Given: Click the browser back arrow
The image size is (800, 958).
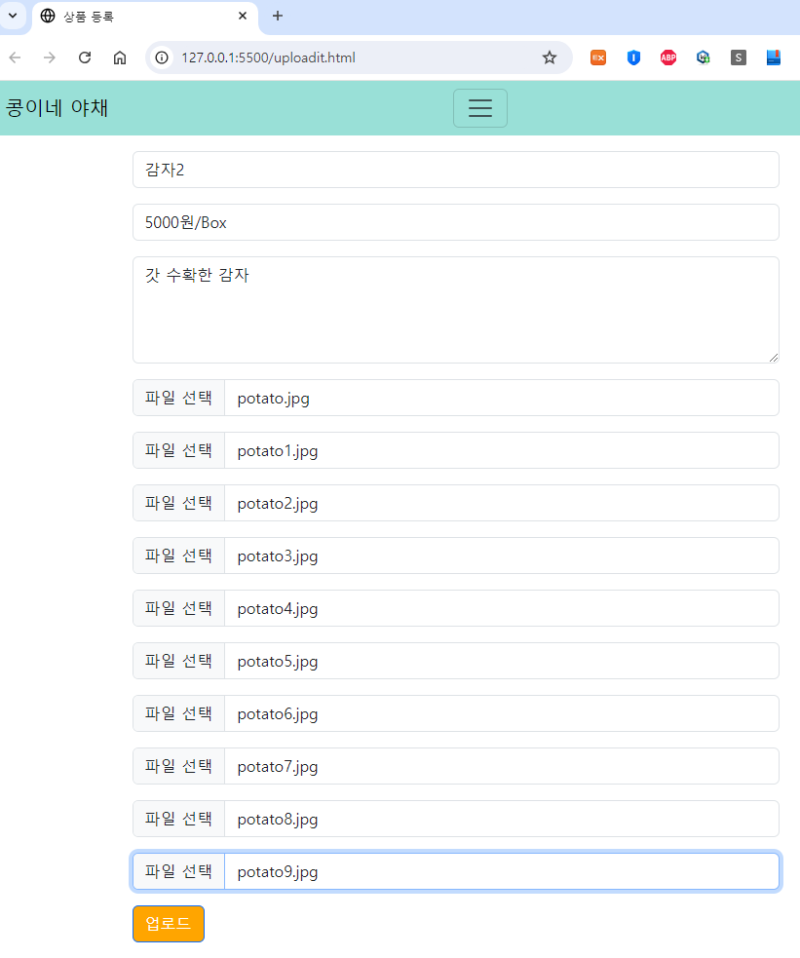Looking at the screenshot, I should point(15,57).
